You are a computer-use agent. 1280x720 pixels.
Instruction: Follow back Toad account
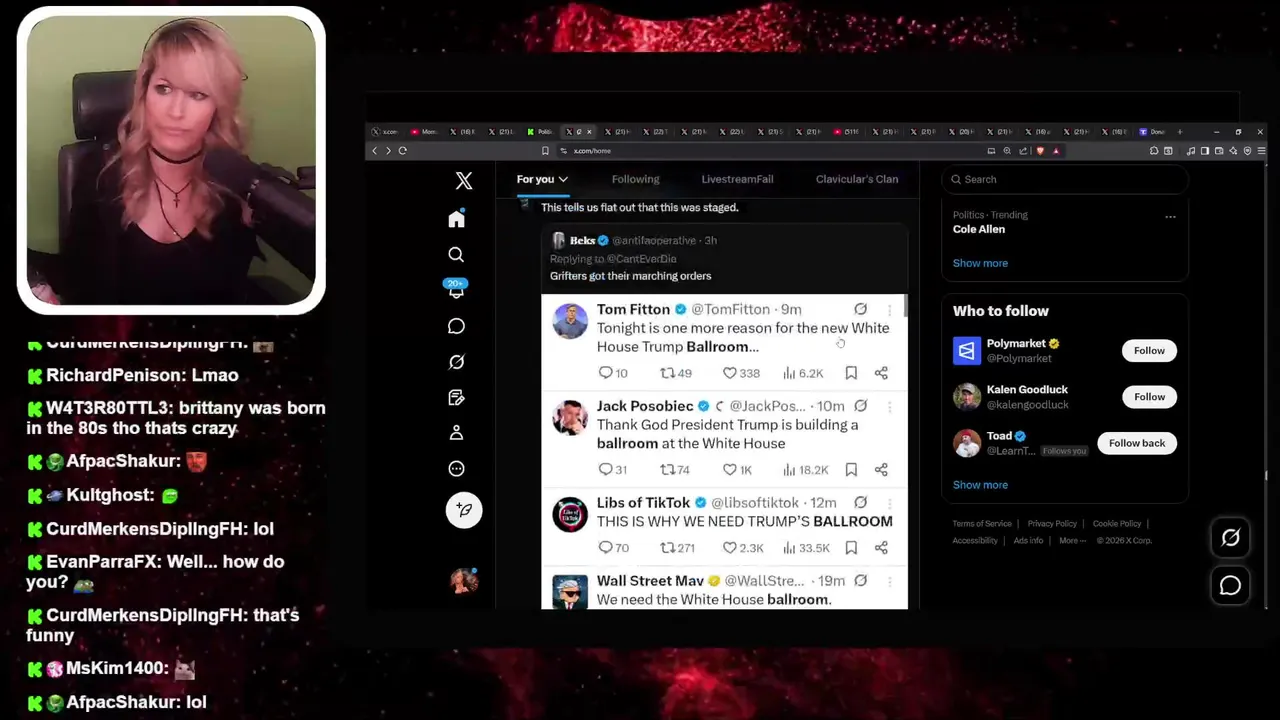pyautogui.click(x=1137, y=443)
